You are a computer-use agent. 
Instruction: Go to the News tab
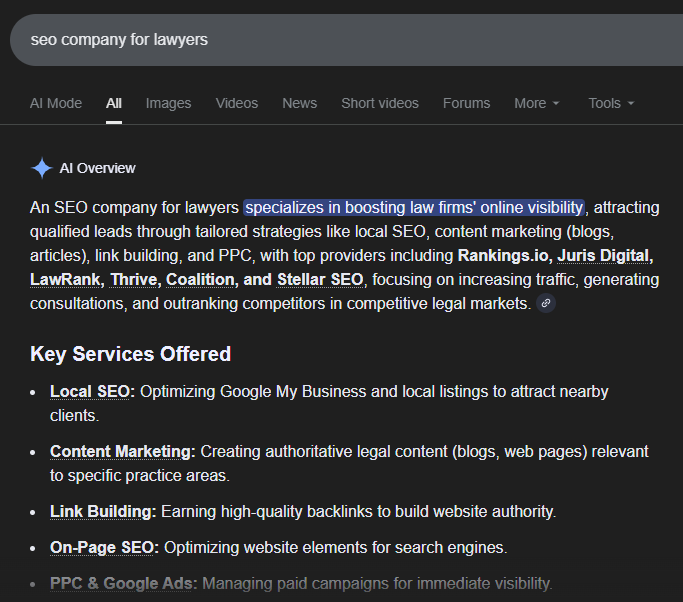coord(299,103)
